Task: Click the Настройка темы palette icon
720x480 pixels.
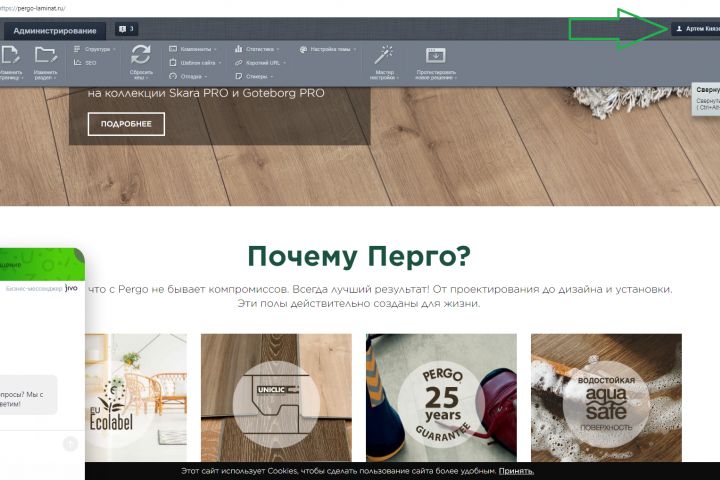Action: 303,49
